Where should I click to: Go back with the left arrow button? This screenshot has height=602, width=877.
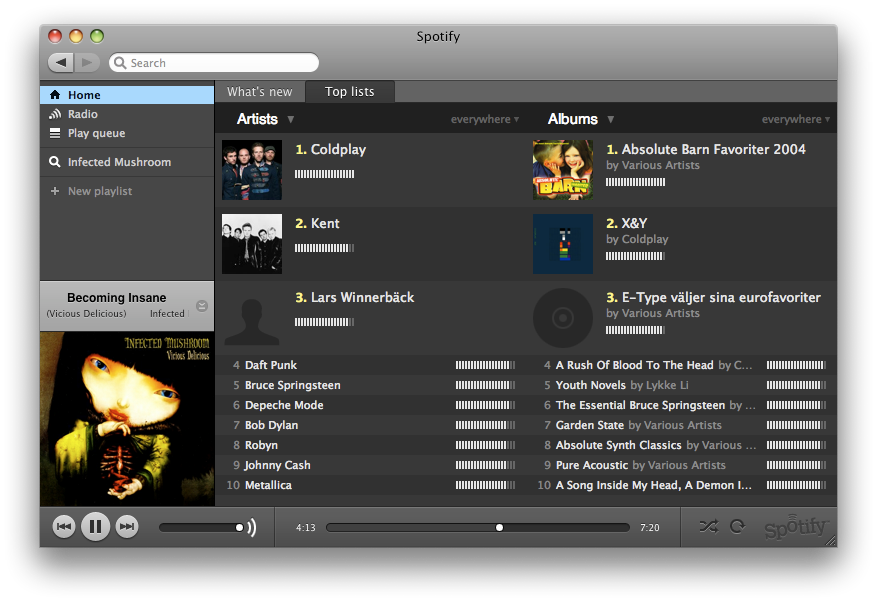pos(61,63)
